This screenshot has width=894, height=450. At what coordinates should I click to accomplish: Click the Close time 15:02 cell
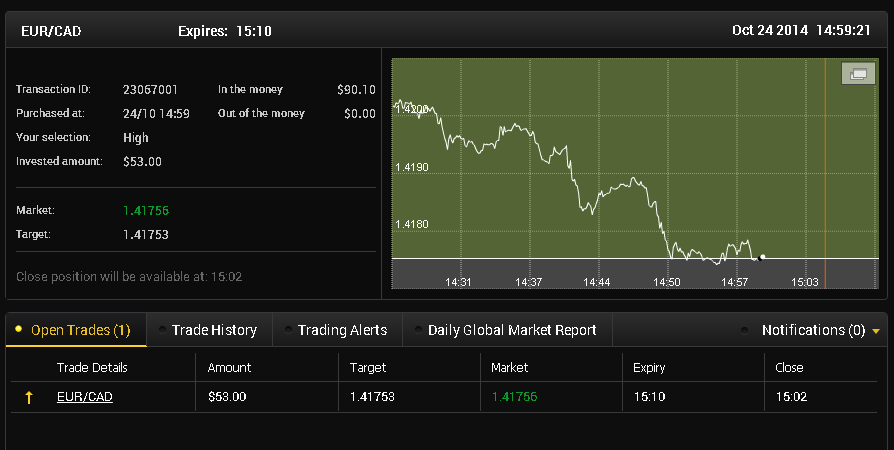pos(791,397)
